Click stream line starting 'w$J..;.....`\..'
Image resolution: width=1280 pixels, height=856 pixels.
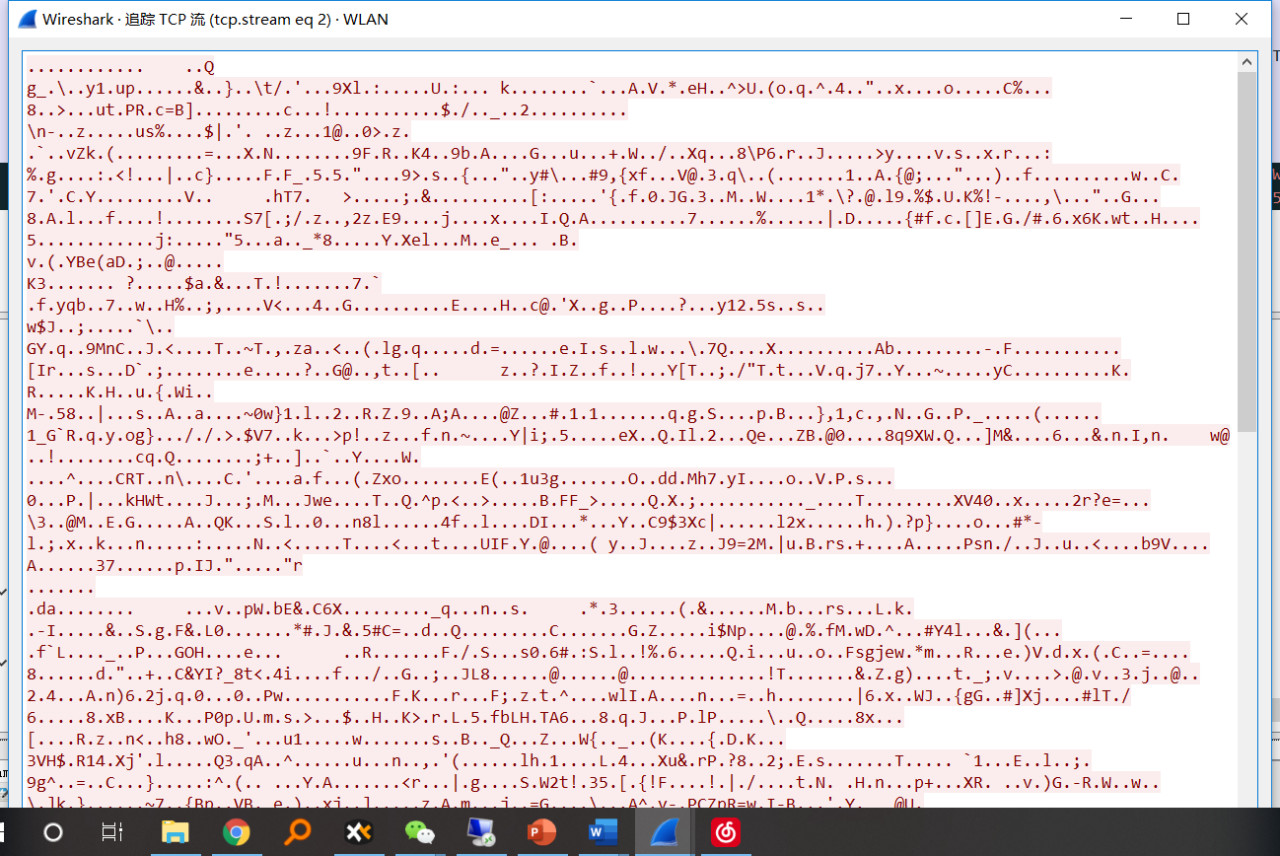pyautogui.click(x=100, y=327)
